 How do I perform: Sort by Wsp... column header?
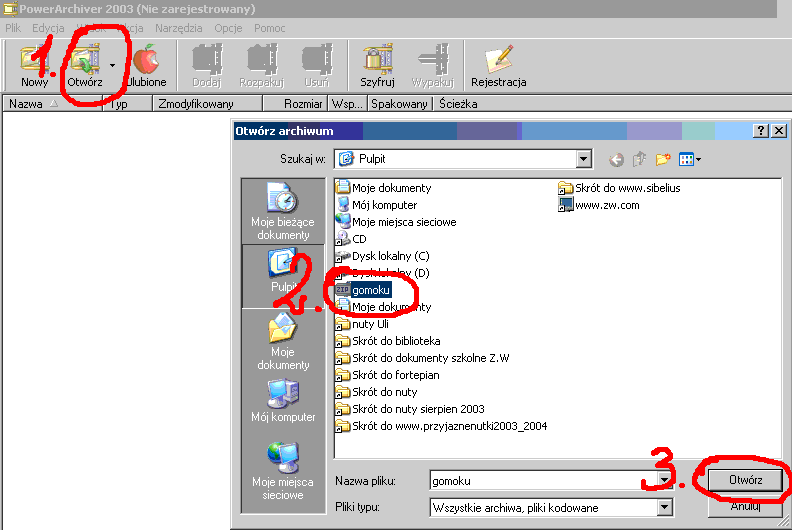(x=348, y=104)
